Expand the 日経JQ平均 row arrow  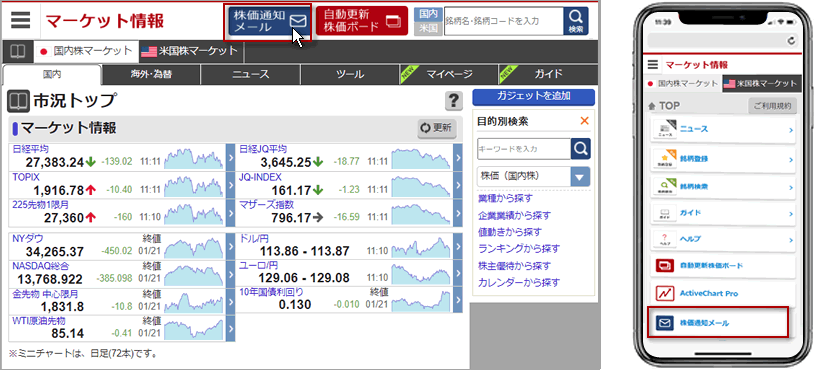coord(457,157)
